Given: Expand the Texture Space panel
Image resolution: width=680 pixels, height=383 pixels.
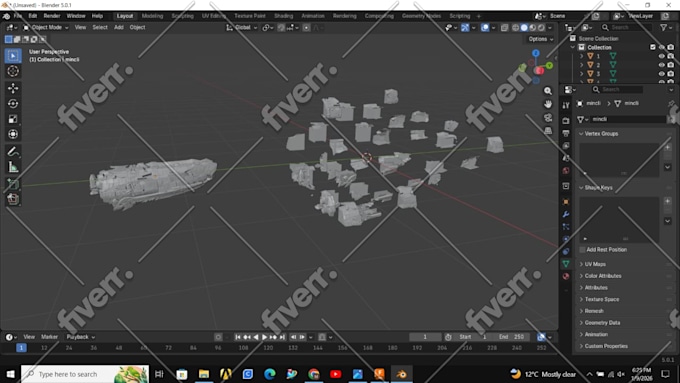Looking at the screenshot, I should [602, 299].
